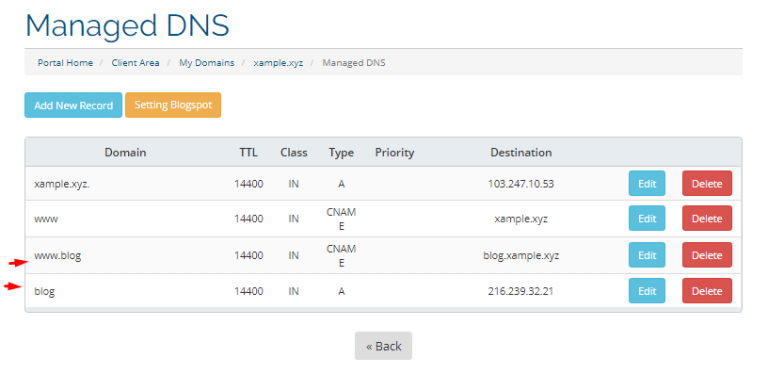Edit the blog A record

click(x=647, y=291)
